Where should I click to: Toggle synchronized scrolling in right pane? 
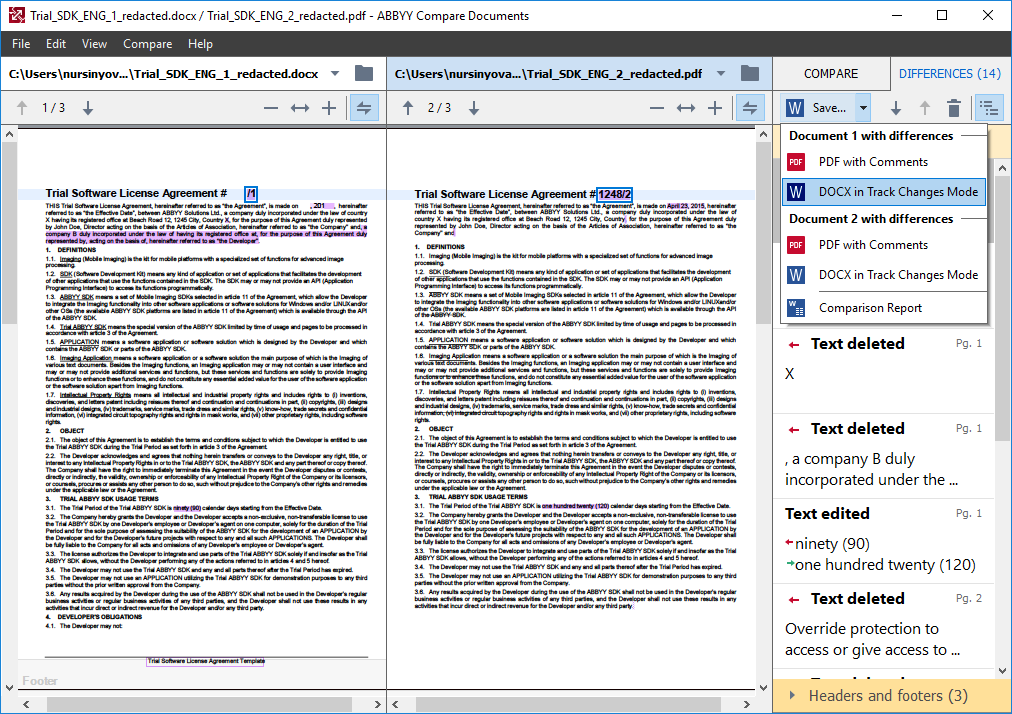[750, 108]
